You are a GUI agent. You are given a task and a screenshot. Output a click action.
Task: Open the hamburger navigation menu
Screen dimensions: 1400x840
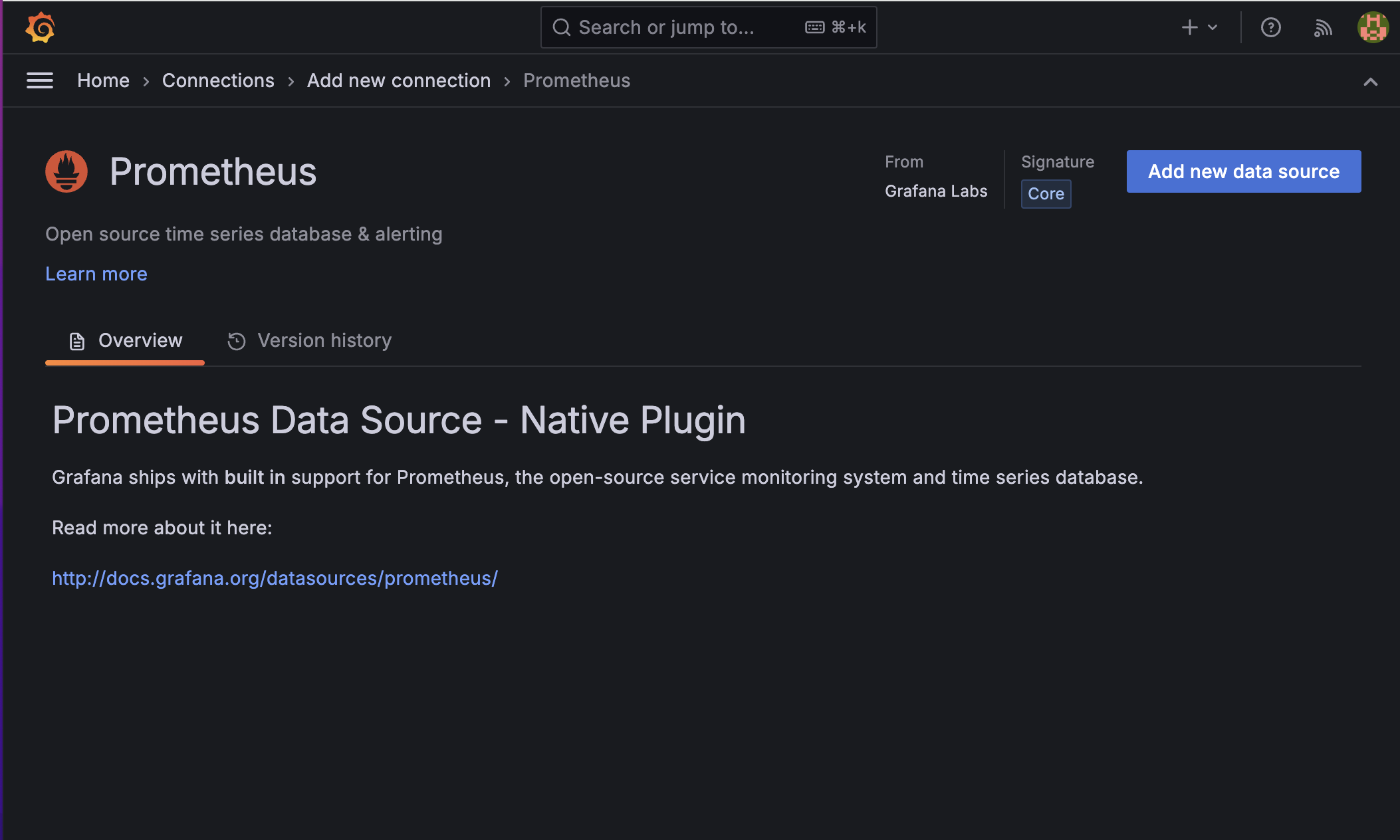point(40,80)
